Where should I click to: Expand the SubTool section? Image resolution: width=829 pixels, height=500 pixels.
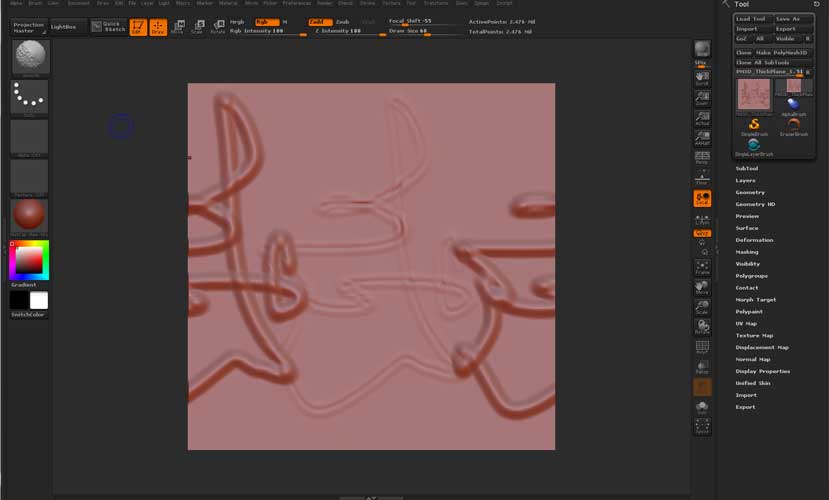(x=747, y=169)
